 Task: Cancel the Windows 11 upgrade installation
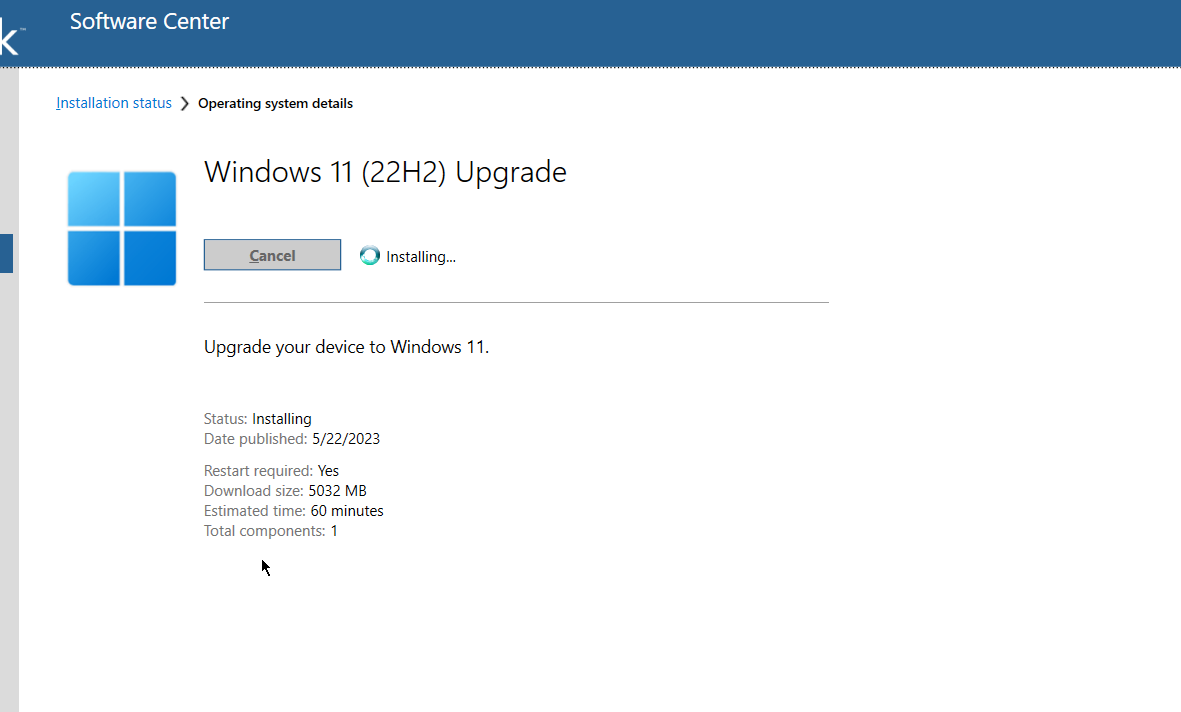tap(272, 255)
